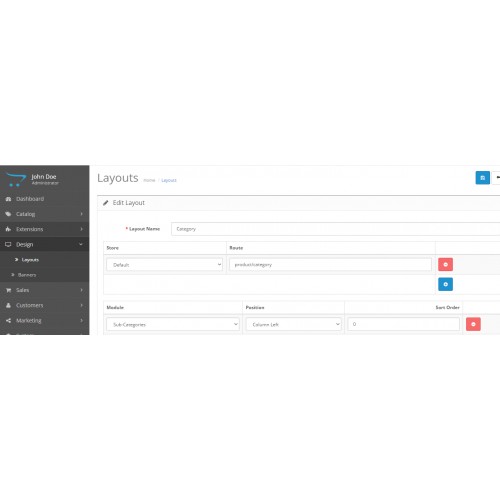Image resolution: width=500 pixels, height=500 pixels.
Task: Click the Catalog tag icon in sidebar
Action: [8, 214]
